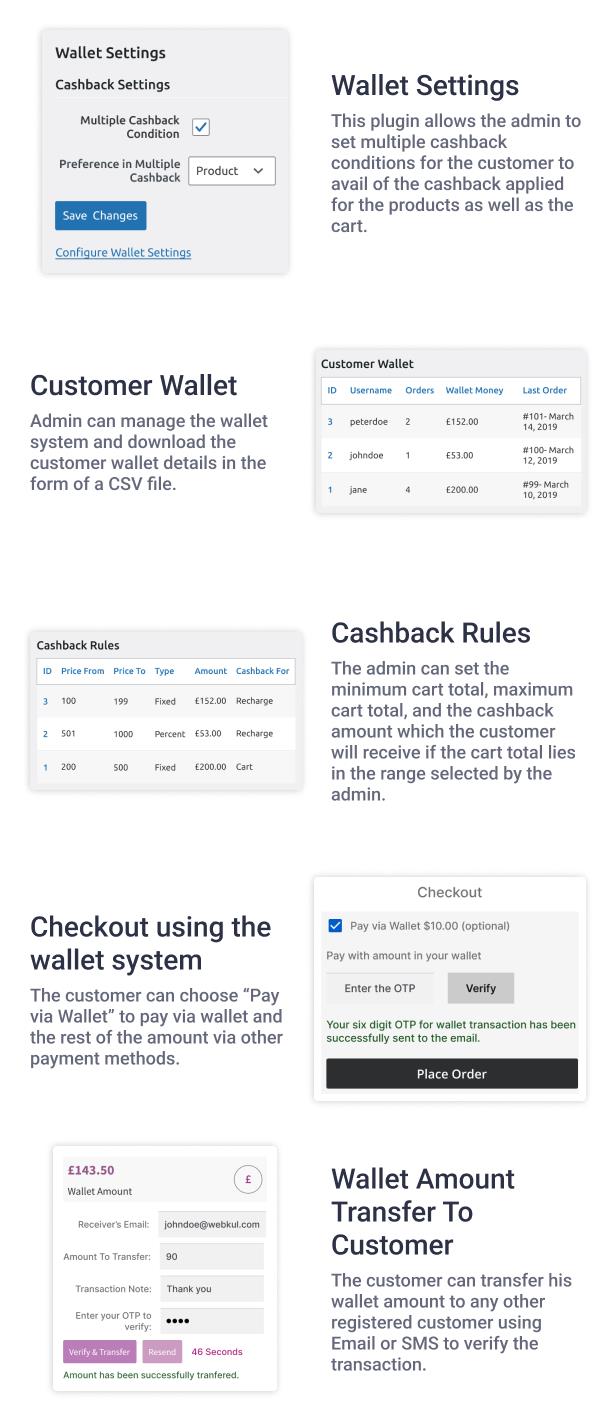Screen dimensions: 616x1421
Task: Open Preference in Multiple Cashback dropdown
Action: 232,171
